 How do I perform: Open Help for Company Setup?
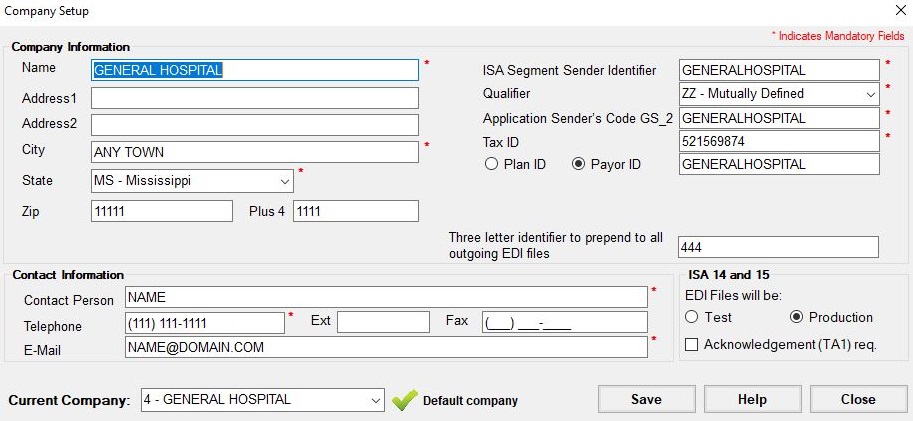coord(752,399)
